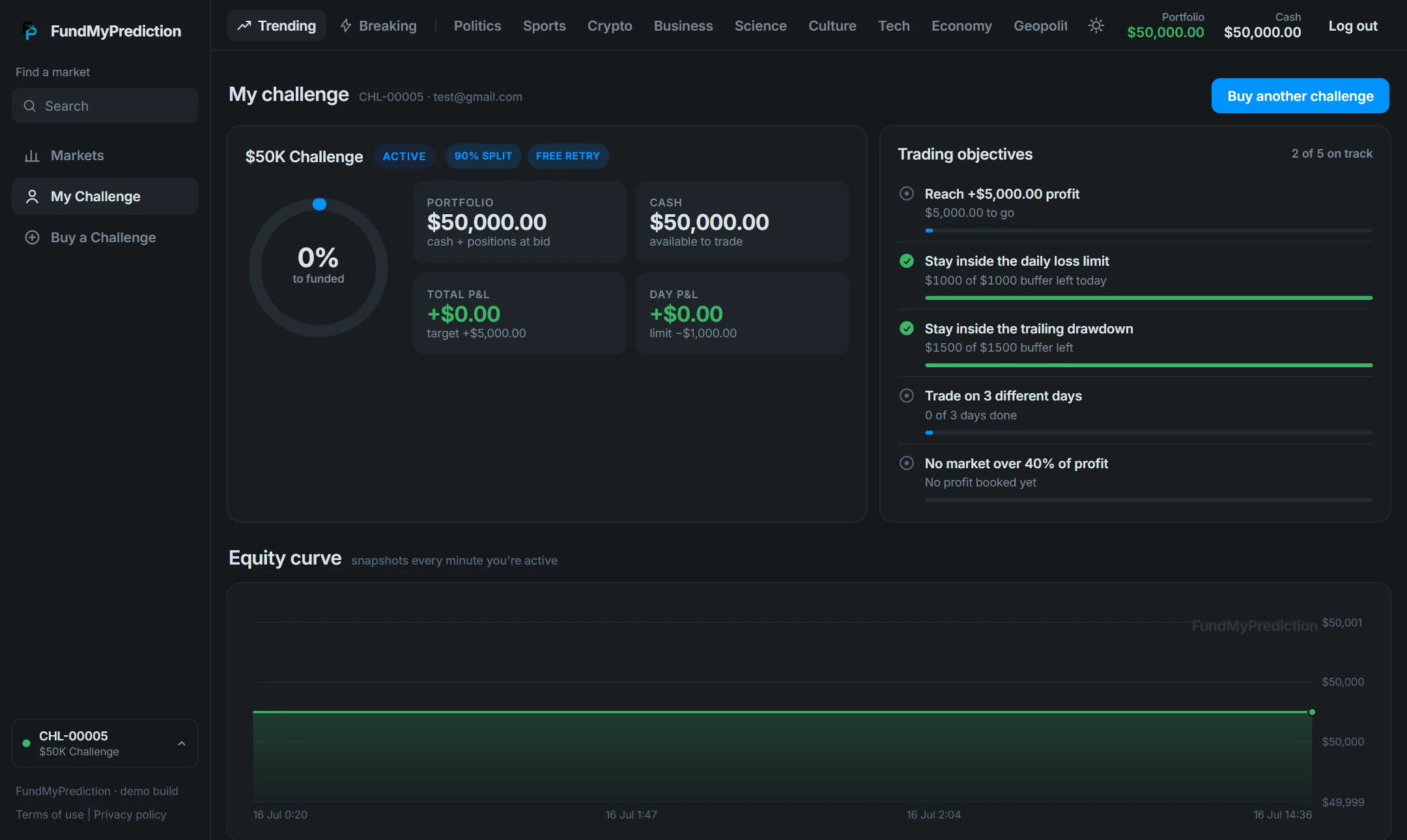Click 'CHL-00005 · test@gmail.com' header text

[440, 97]
